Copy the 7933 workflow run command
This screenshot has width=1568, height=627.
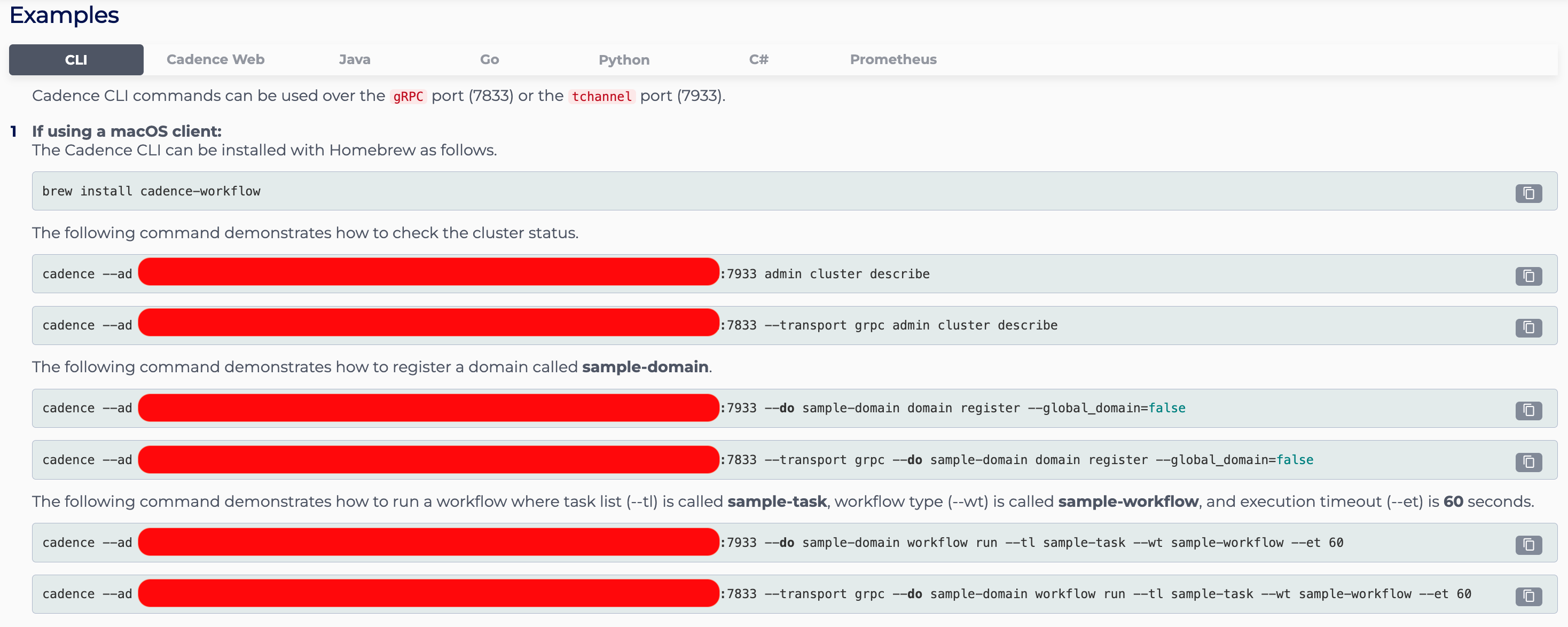pyautogui.click(x=1528, y=544)
